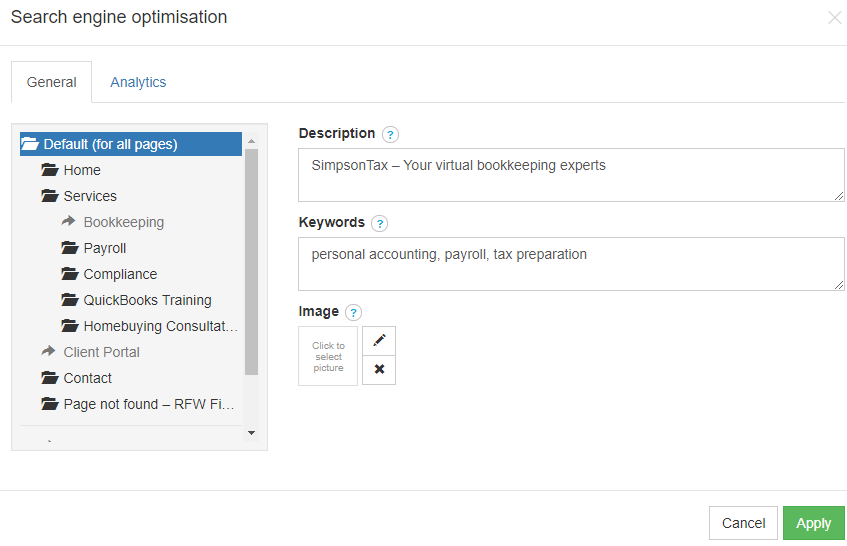Click the X remove image icon
The height and width of the screenshot is (546, 847).
pyautogui.click(x=378, y=370)
